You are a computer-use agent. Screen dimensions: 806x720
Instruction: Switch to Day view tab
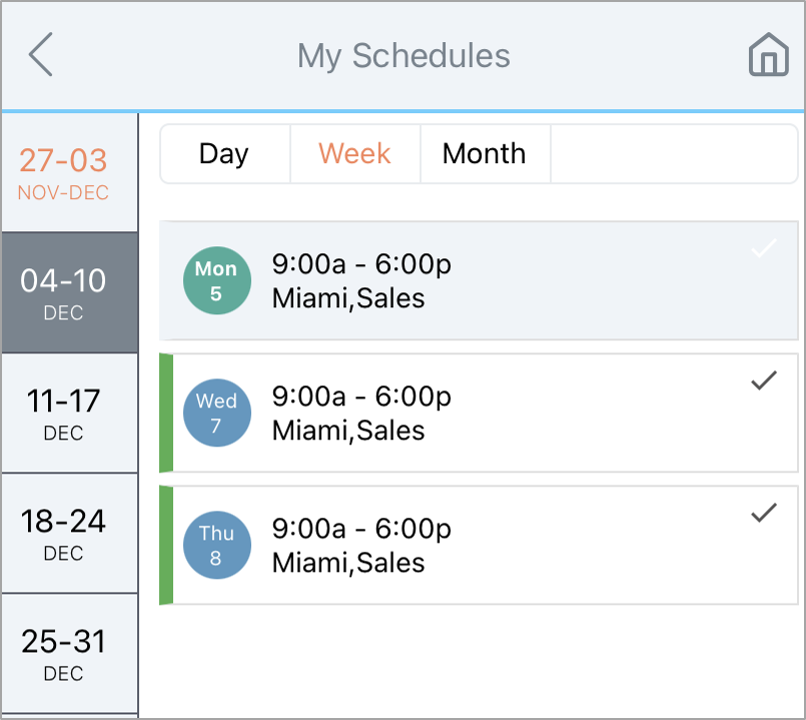click(225, 154)
